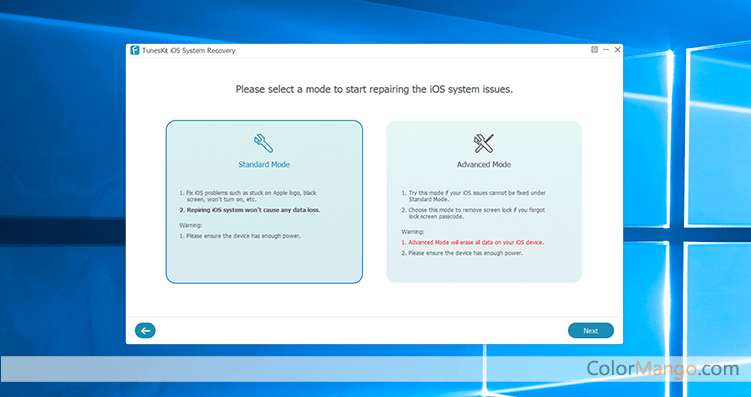Click 'Fix iOS problems such as stuck' text
Screen dimensions: 751x397
click(x=248, y=195)
